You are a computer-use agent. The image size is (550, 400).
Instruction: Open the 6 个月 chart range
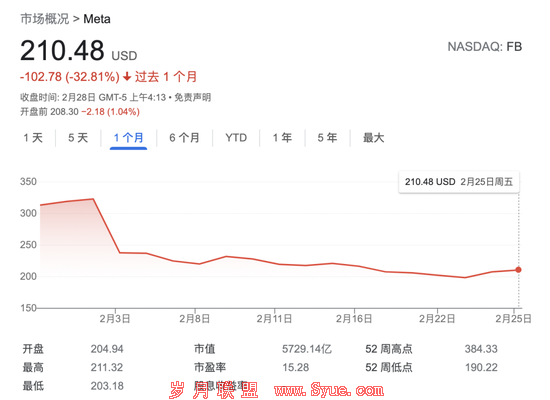point(185,138)
